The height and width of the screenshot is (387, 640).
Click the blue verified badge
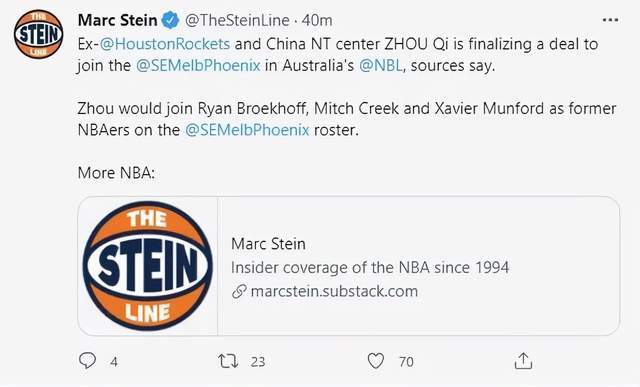point(171,20)
